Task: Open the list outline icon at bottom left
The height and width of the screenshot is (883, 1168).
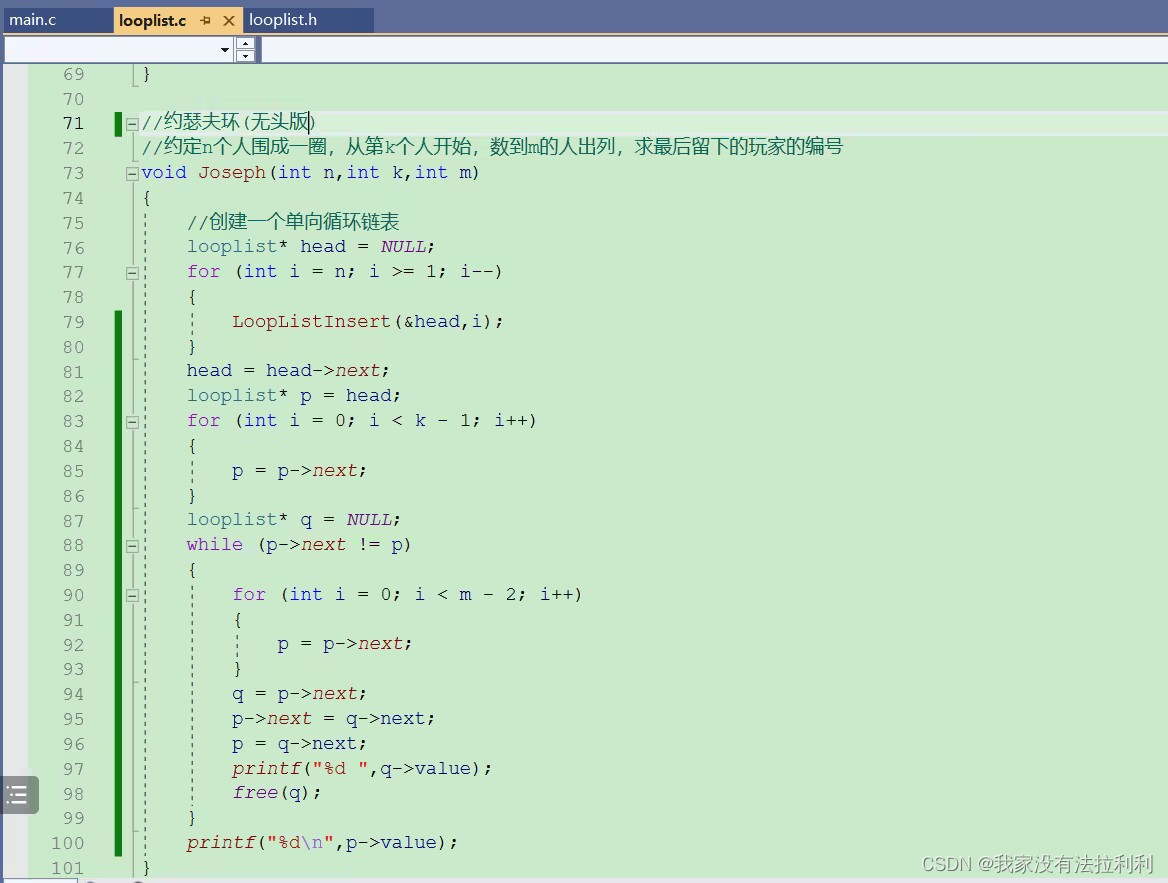Action: 18,795
